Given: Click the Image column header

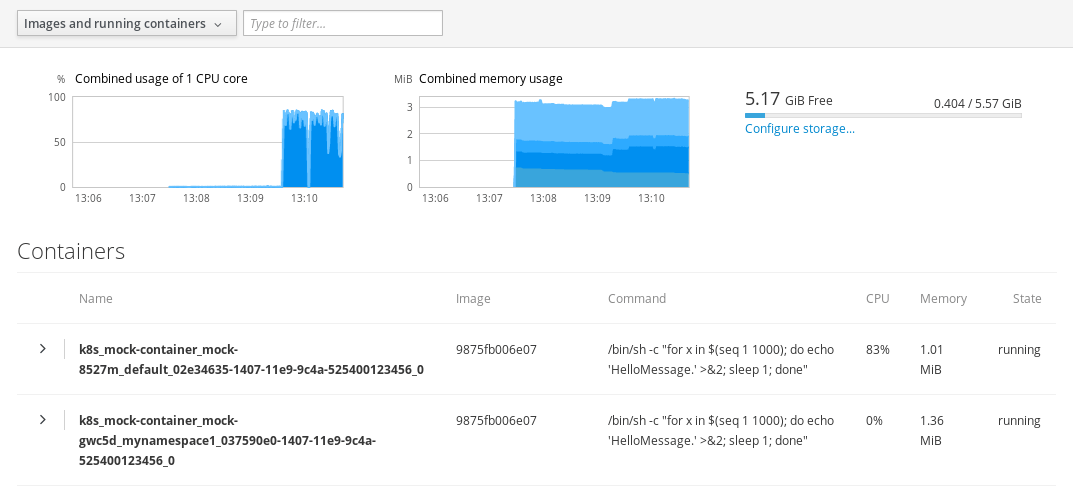Looking at the screenshot, I should point(473,298).
